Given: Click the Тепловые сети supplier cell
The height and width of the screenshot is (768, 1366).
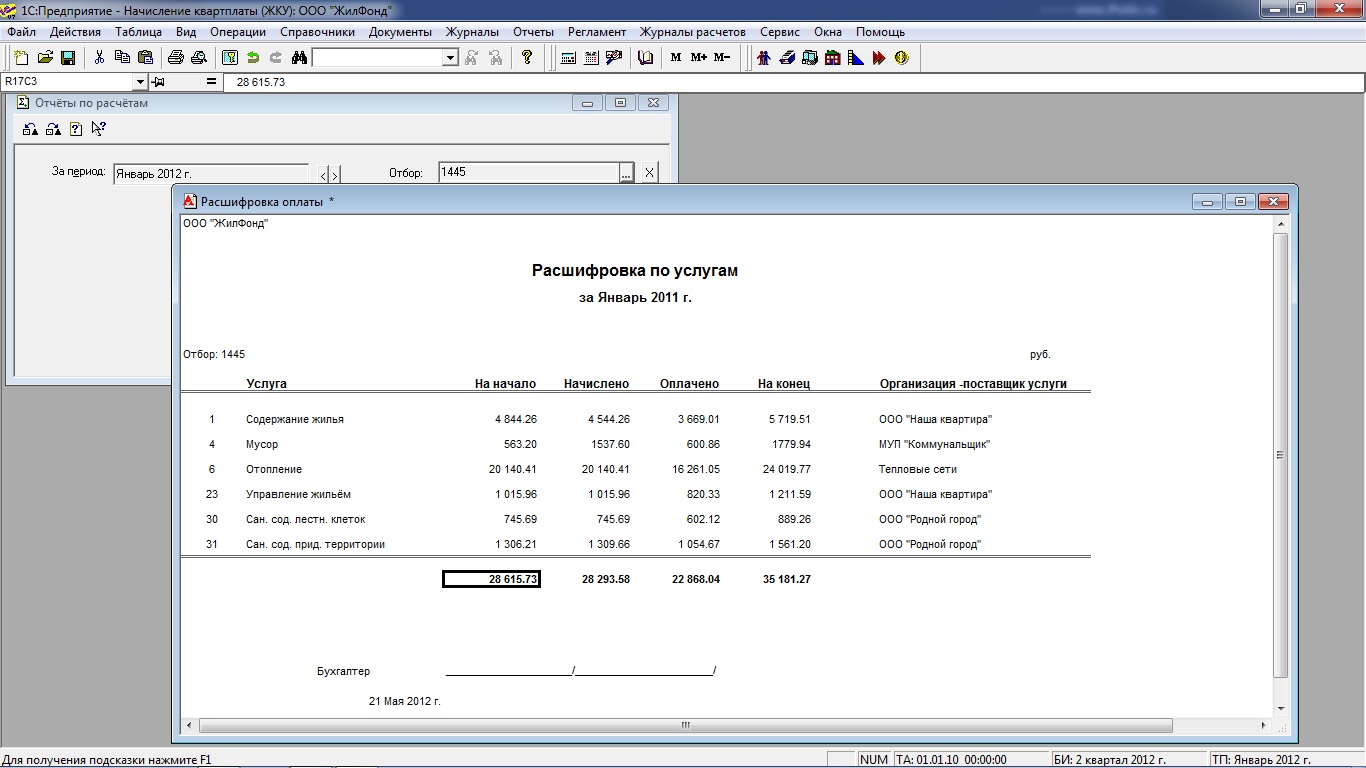Looking at the screenshot, I should (x=918, y=469).
